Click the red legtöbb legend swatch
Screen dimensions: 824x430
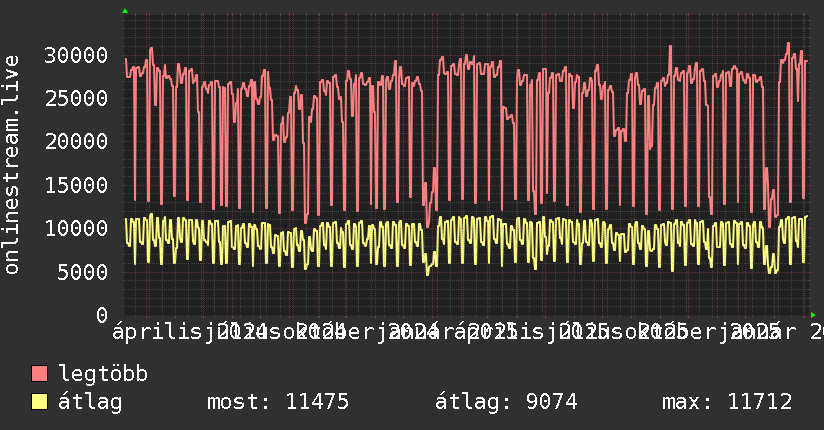[39, 374]
